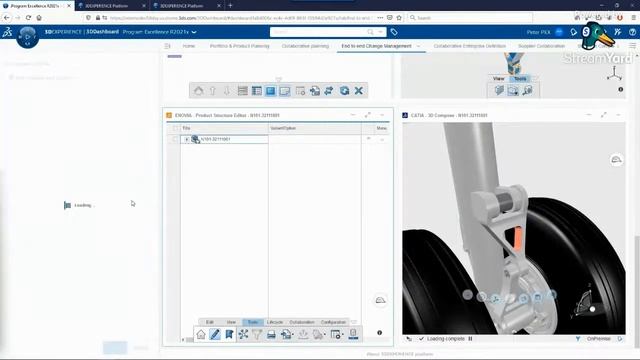Image resolution: width=640 pixels, height=360 pixels.
Task: Open the notifications bell icon
Action: [573, 32]
